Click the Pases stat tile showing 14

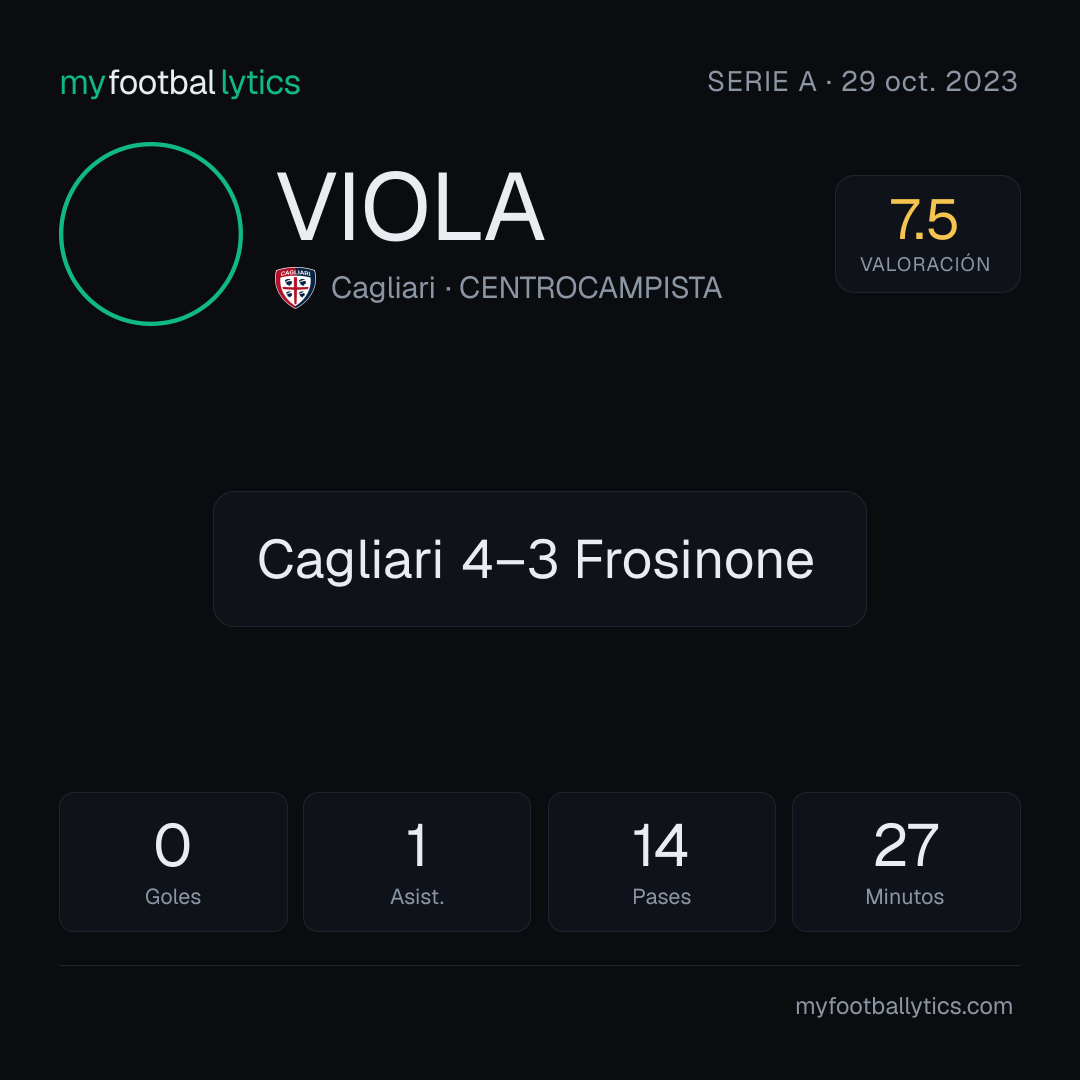(x=661, y=862)
